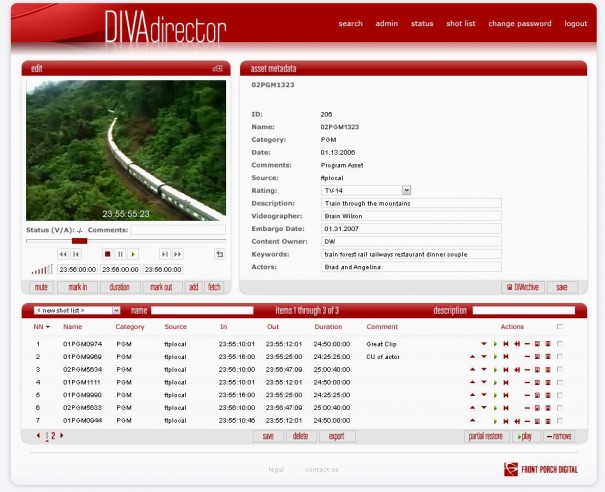Check the box for the 02PGM5634 row
The height and width of the screenshot is (492, 605).
pyautogui.click(x=560, y=369)
